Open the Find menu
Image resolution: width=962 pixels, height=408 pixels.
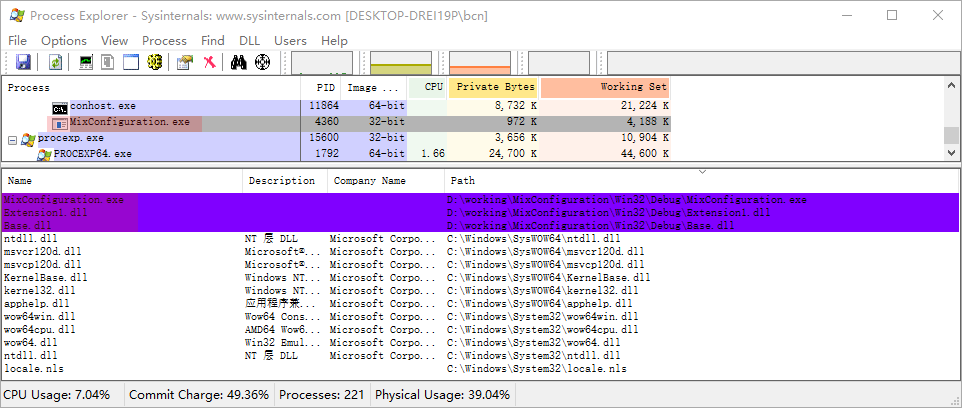[x=213, y=40]
